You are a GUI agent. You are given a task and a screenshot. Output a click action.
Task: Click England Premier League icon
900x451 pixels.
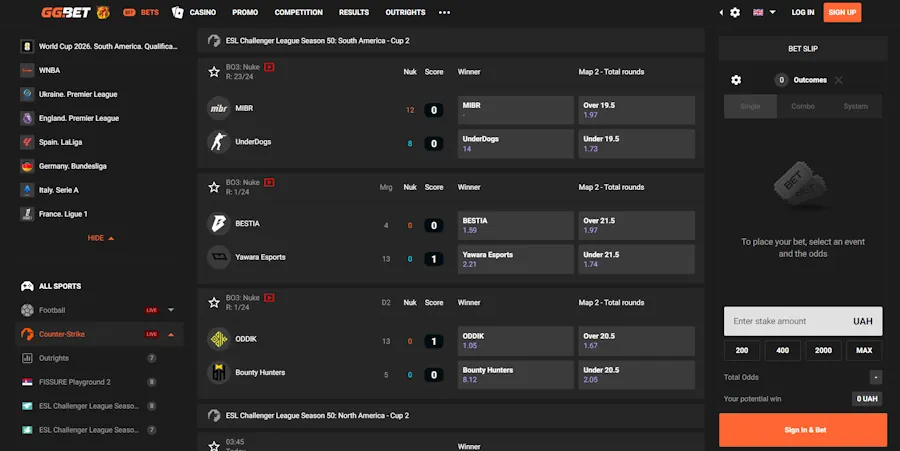click(x=27, y=118)
